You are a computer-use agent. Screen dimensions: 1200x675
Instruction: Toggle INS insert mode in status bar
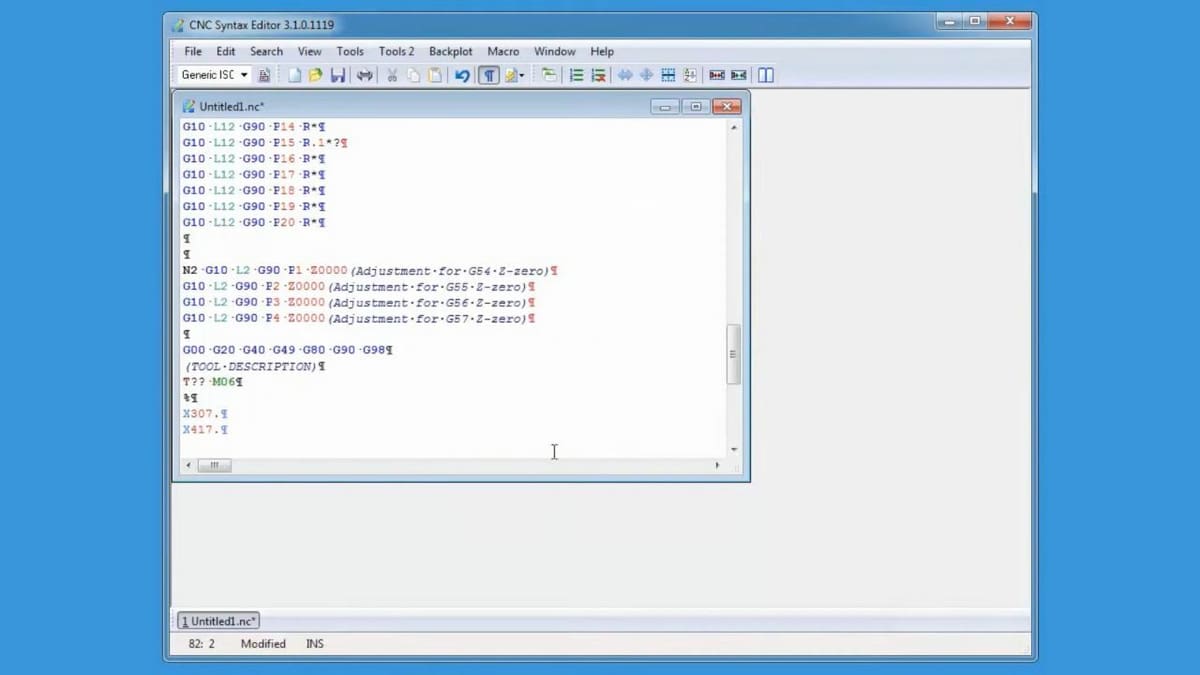315,644
